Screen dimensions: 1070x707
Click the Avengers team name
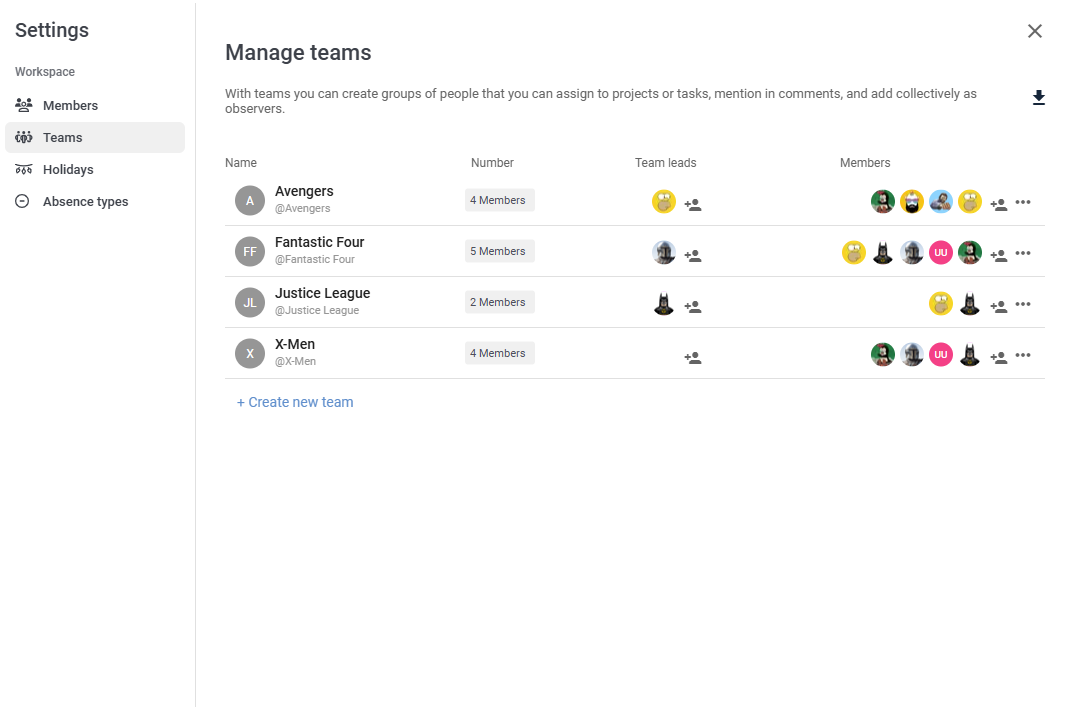tap(304, 191)
